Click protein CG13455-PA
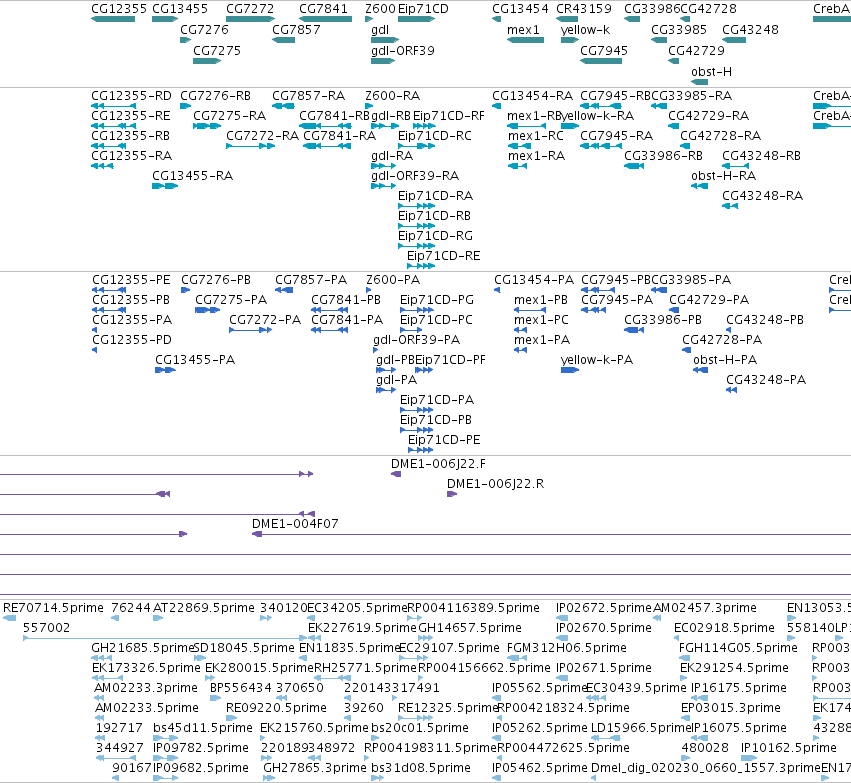The width and height of the screenshot is (851, 783). 165,371
